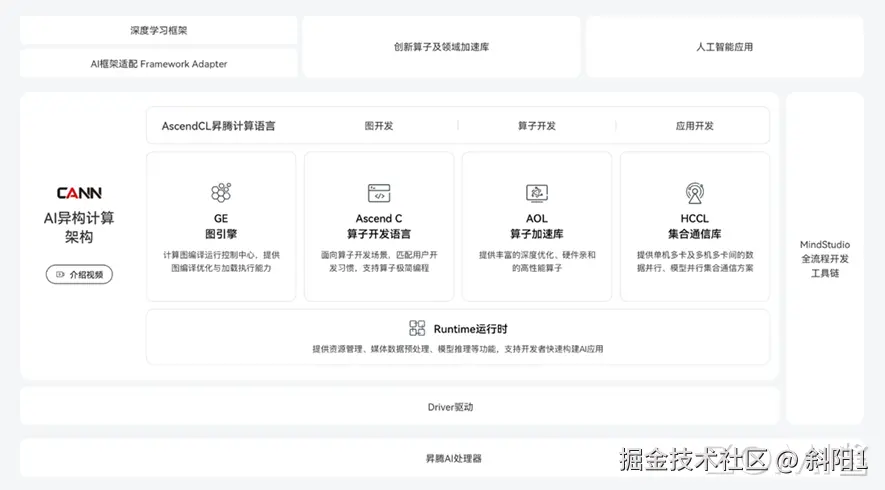Click the Runtime four-squares icon

pos(417,328)
